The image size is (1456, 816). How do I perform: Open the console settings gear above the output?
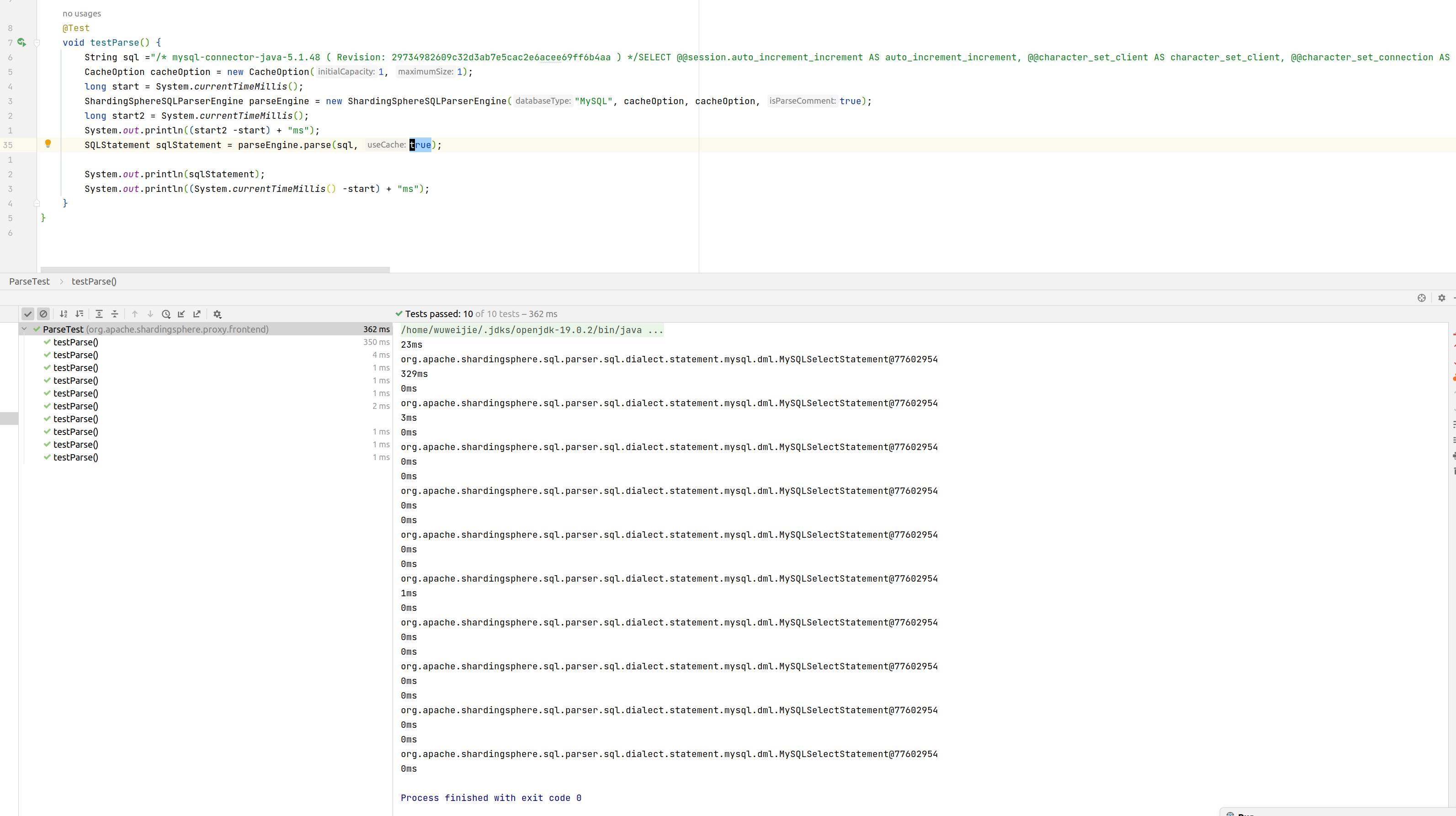[x=1441, y=298]
